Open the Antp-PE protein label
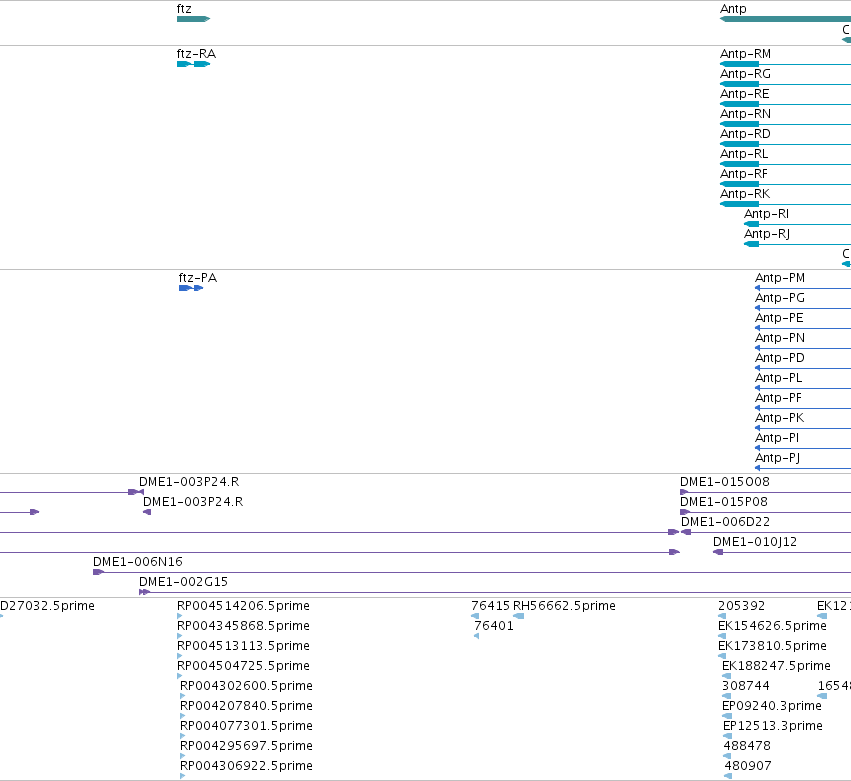Image resolution: width=851 pixels, height=781 pixels. click(779, 318)
